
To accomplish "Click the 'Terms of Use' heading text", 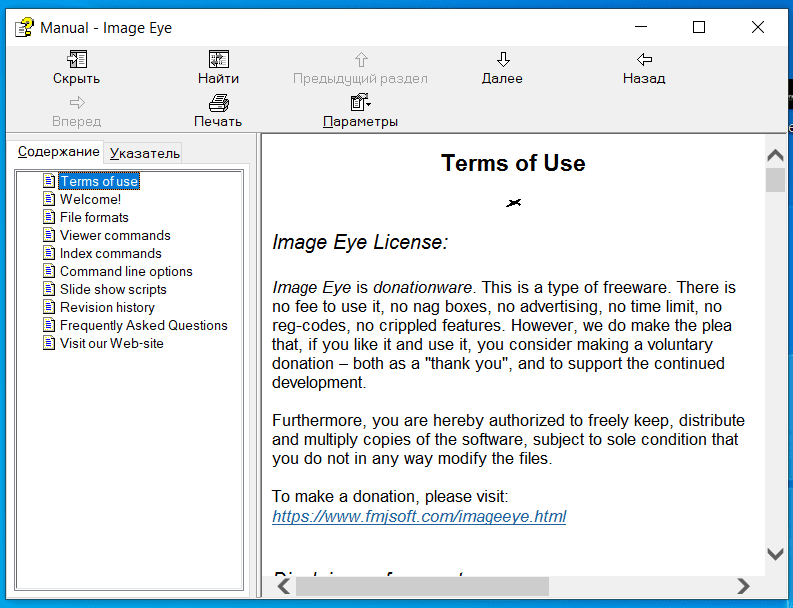I will pos(513,163).
